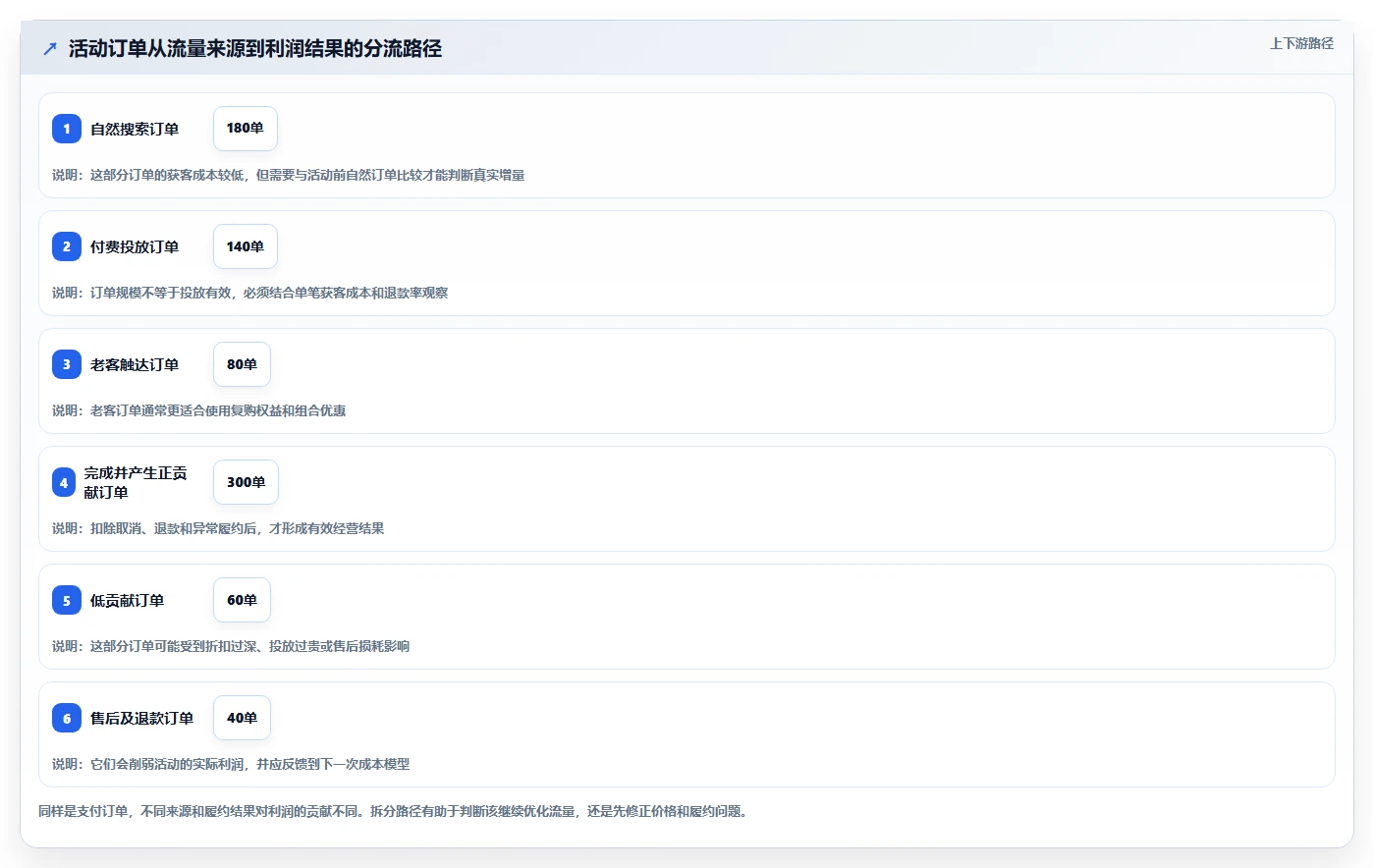Viewport: 1374px width, 868px height.
Task: Select step number 1 badge for 自然搜索订单
Action: pos(67,129)
